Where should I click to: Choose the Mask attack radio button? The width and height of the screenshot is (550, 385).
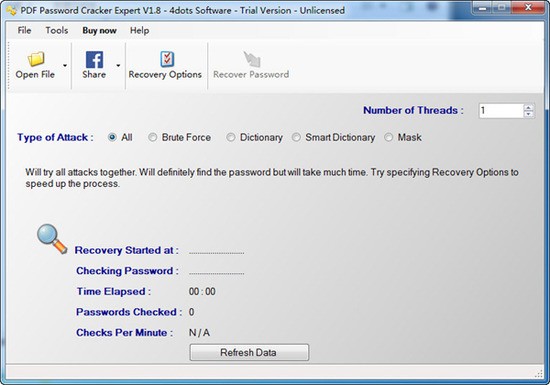[388, 137]
